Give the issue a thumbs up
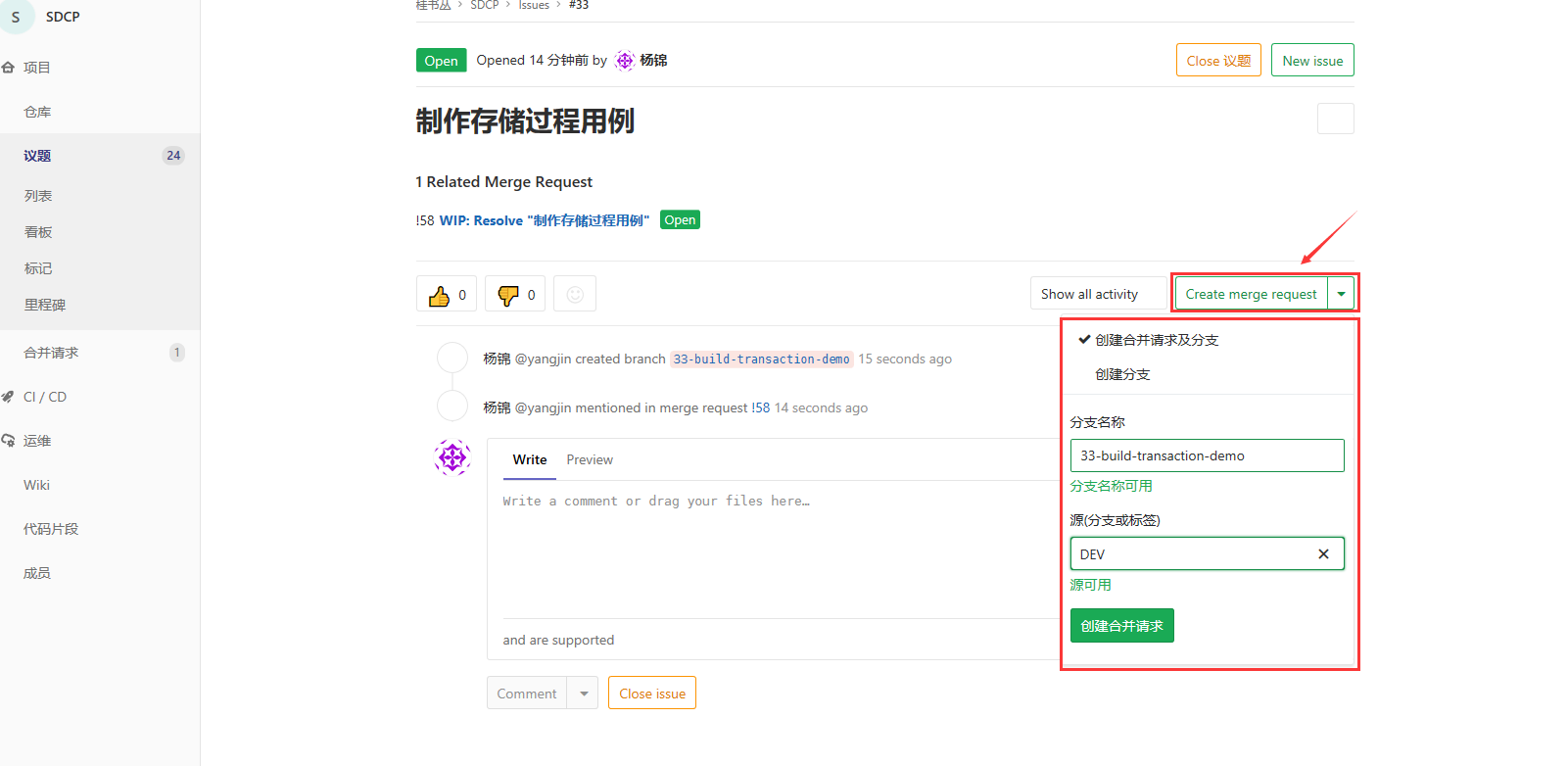Screen dimensions: 1568x766 (x=447, y=294)
